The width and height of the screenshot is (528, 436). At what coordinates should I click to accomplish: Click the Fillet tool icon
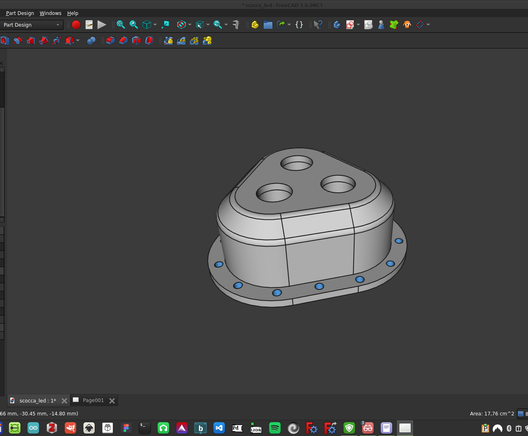click(x=110, y=41)
